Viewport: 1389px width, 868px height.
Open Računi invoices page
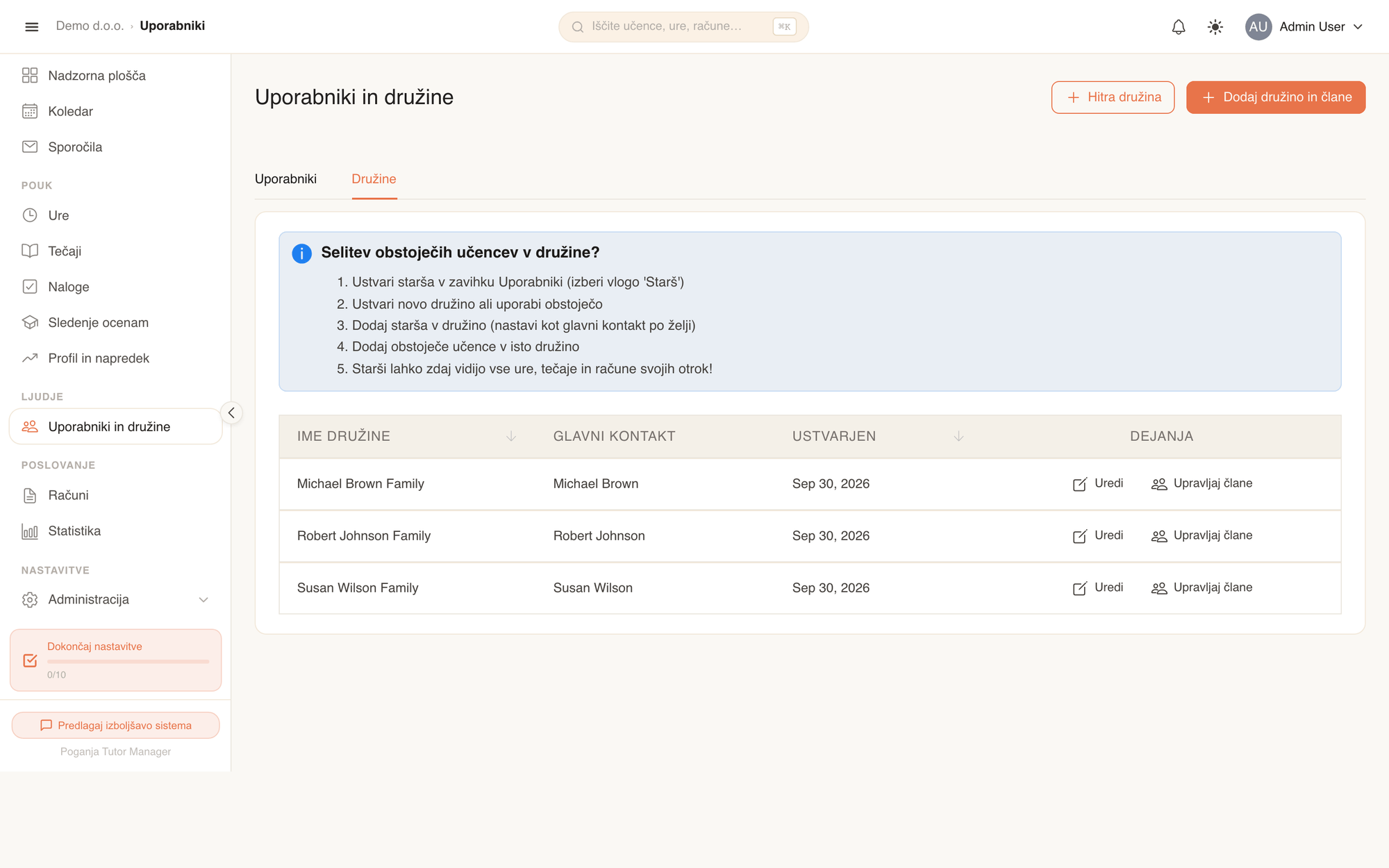pyautogui.click(x=115, y=495)
